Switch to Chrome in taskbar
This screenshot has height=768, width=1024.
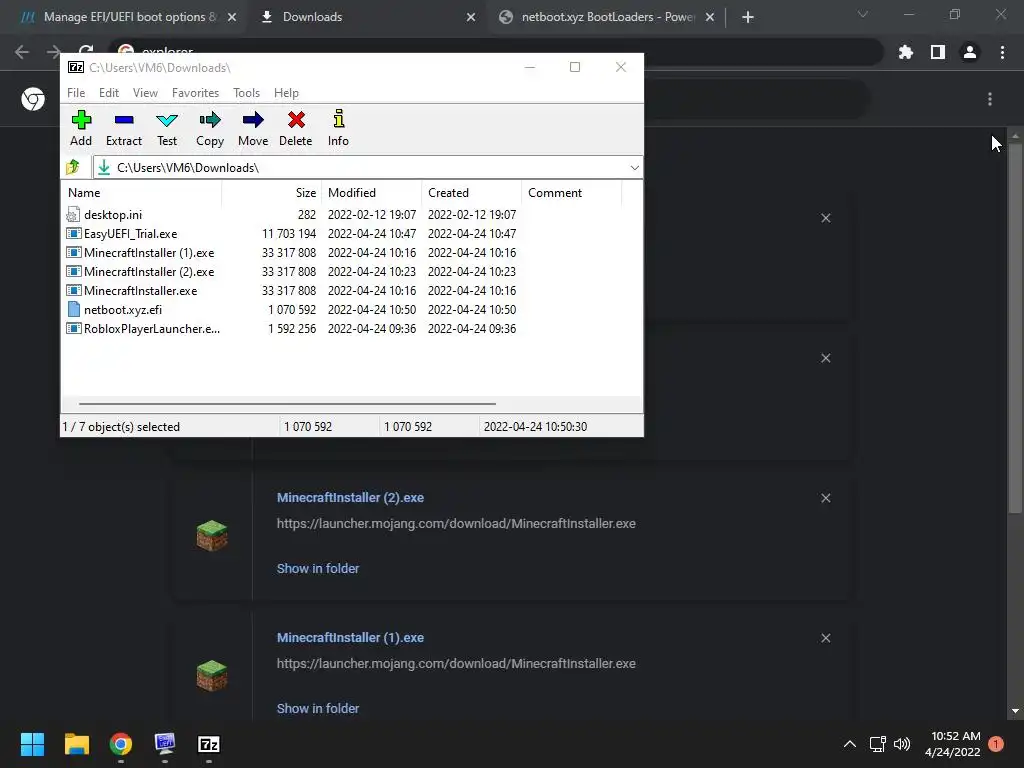coord(121,744)
